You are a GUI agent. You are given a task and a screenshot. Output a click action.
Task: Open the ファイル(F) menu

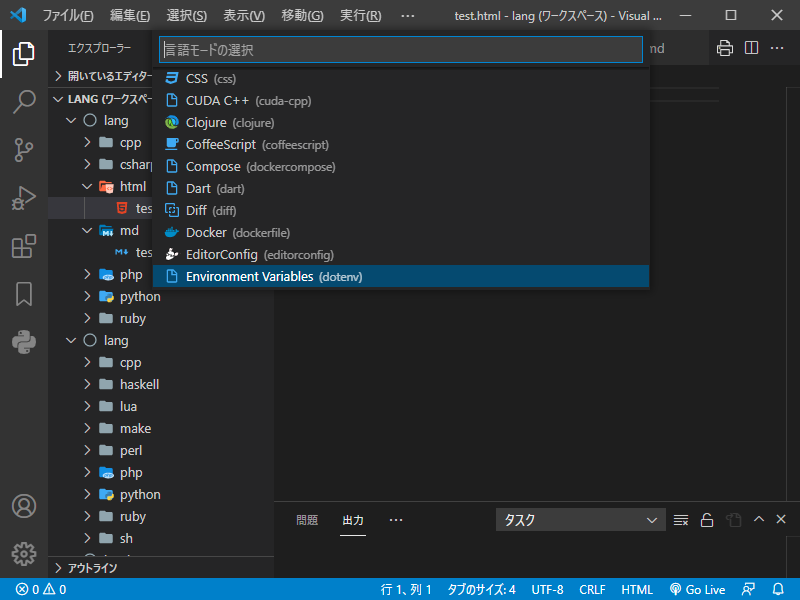coord(68,15)
